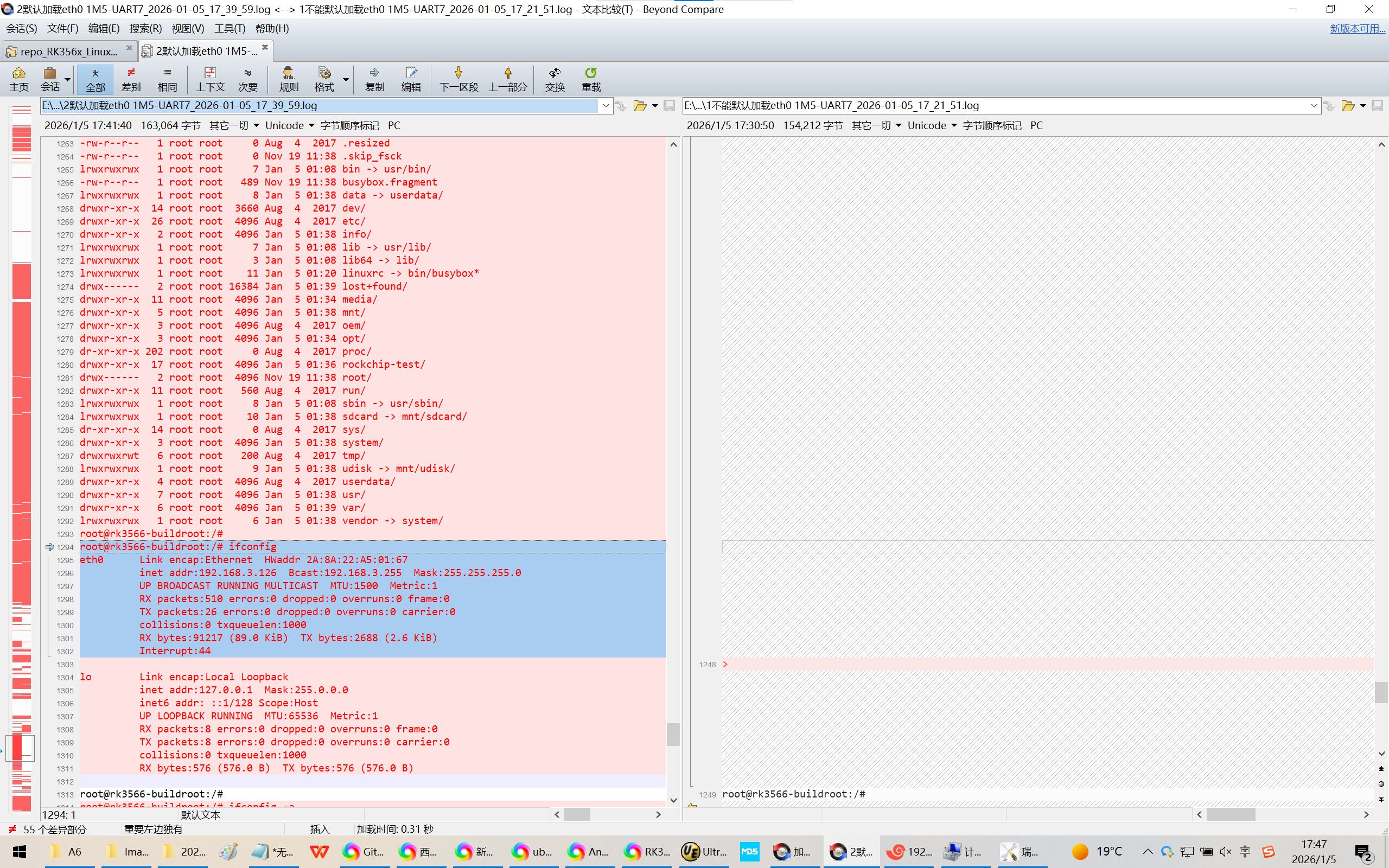The height and width of the screenshot is (868, 1389).
Task: Open the 搜索(R) menu
Action: click(145, 28)
